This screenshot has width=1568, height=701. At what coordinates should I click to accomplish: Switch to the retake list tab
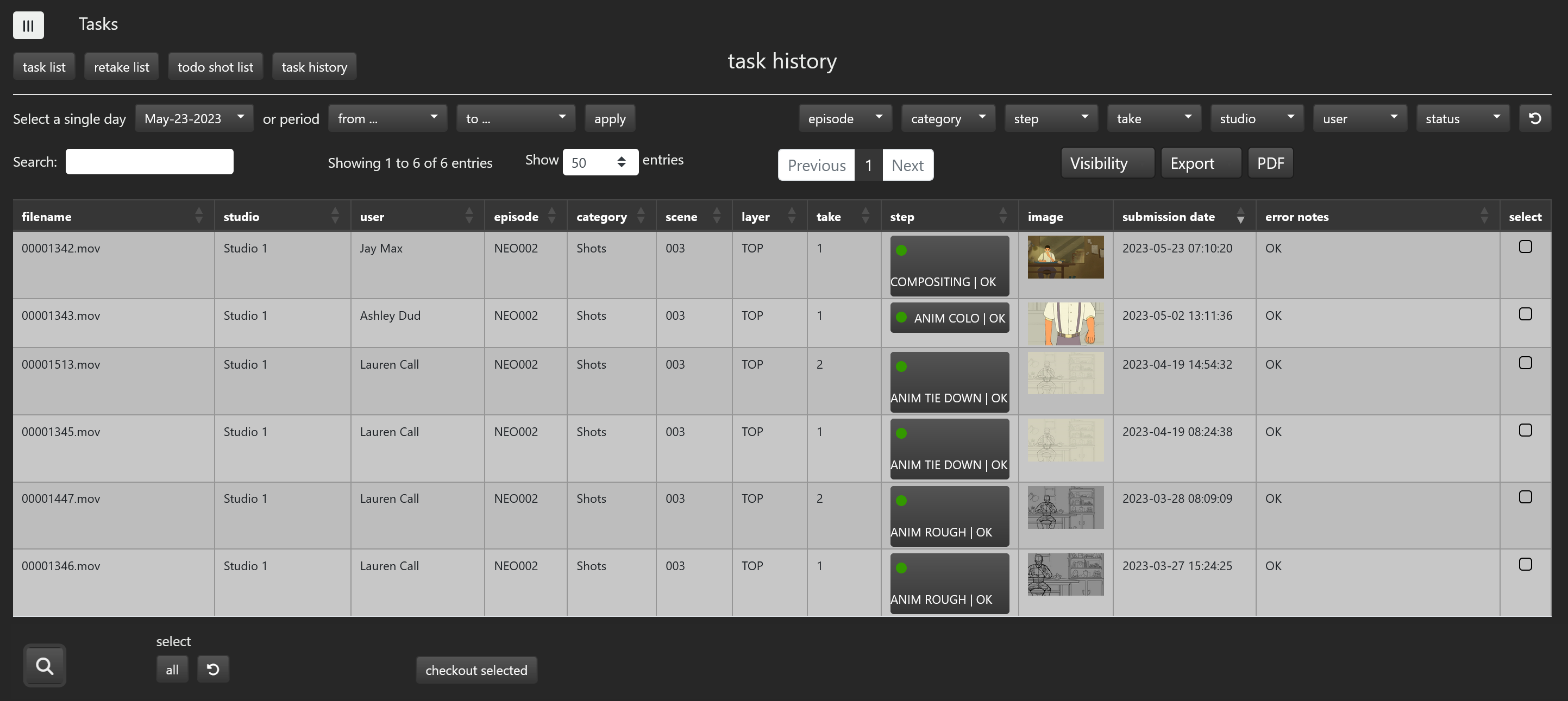[x=121, y=67]
